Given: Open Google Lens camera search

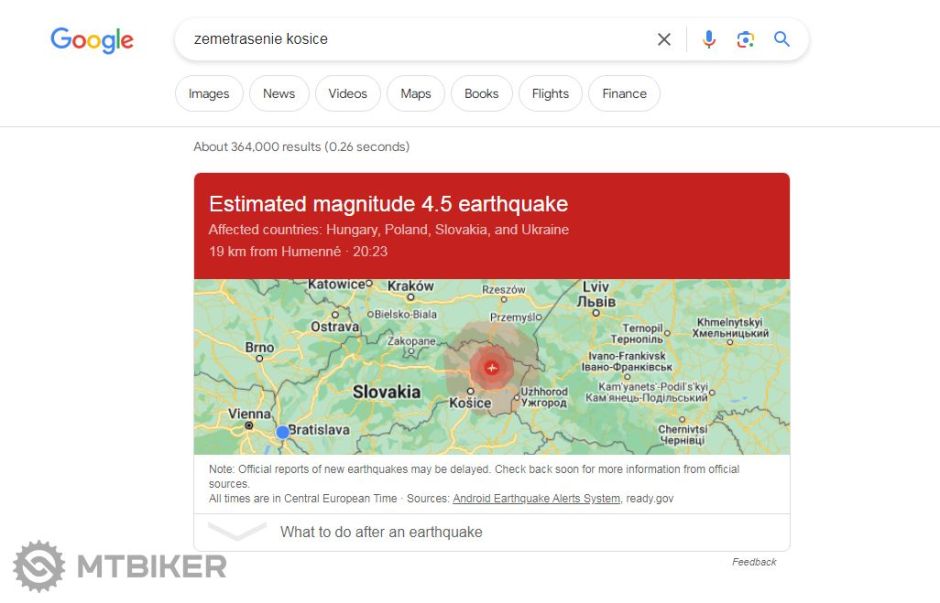Looking at the screenshot, I should coord(745,39).
